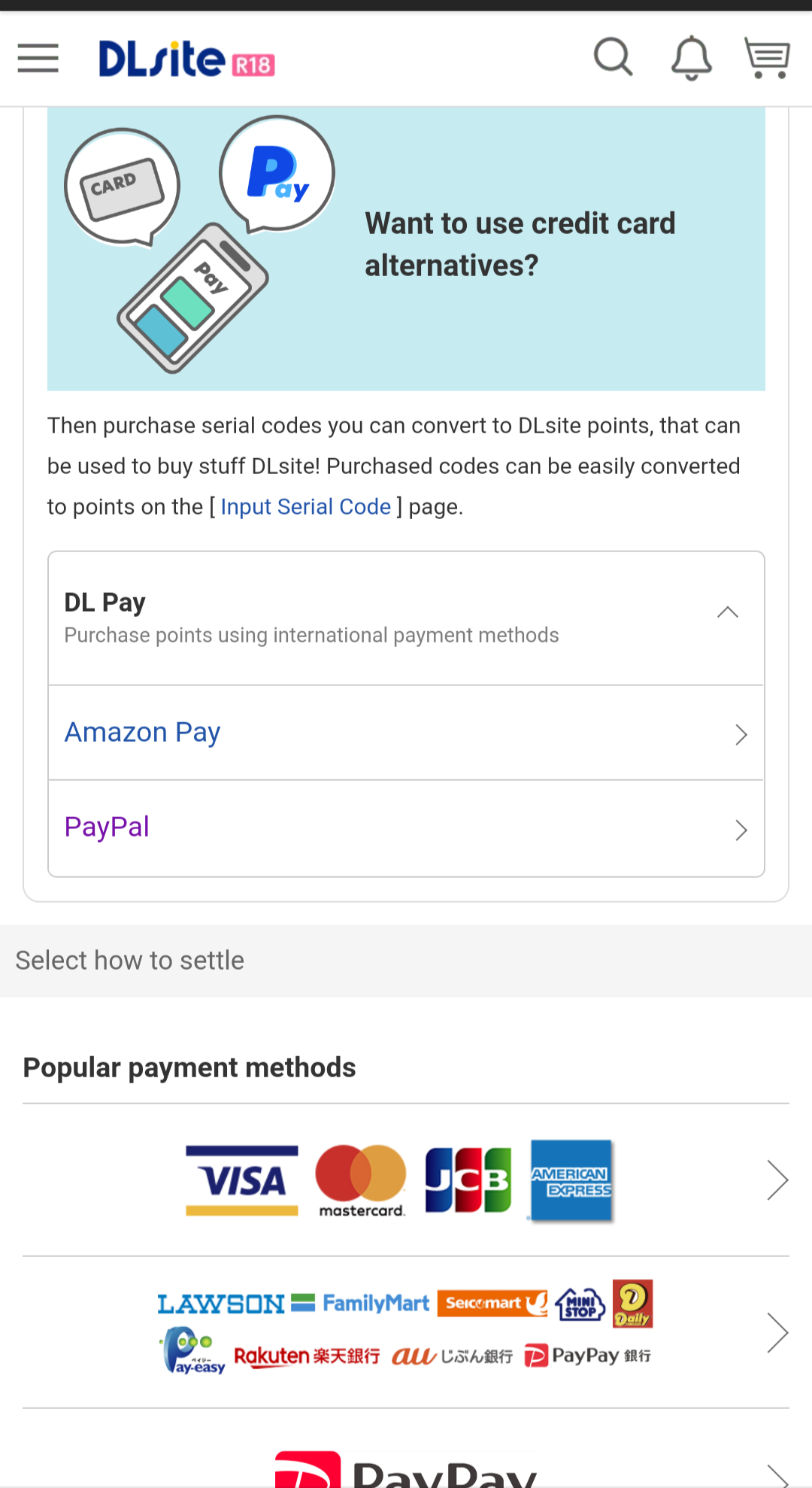This screenshot has height=1488, width=812.
Task: Click the Mastercard logo
Action: (x=361, y=1180)
